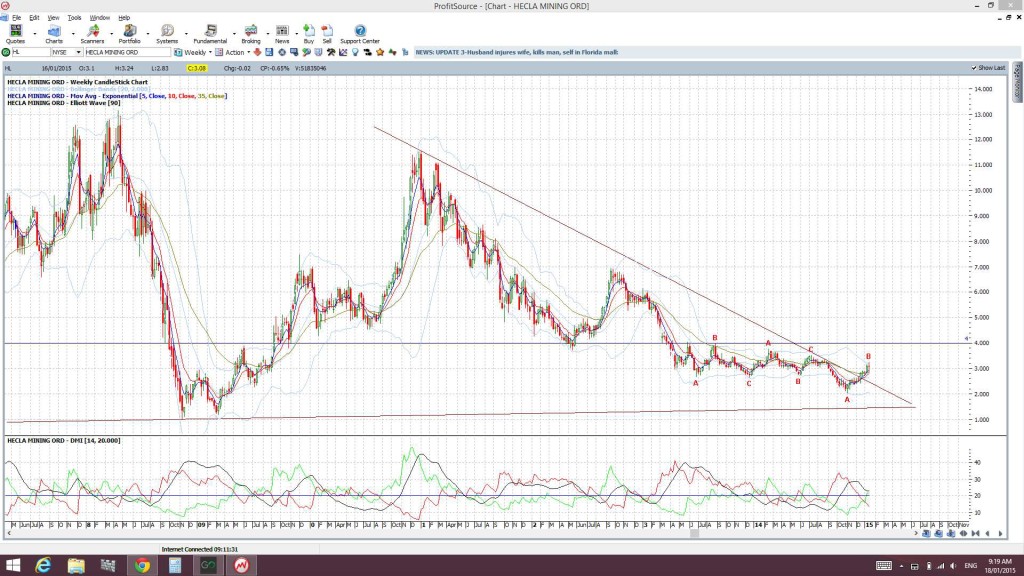Open the NYSE exchange dropdown
The height and width of the screenshot is (576, 1024).
click(x=78, y=52)
